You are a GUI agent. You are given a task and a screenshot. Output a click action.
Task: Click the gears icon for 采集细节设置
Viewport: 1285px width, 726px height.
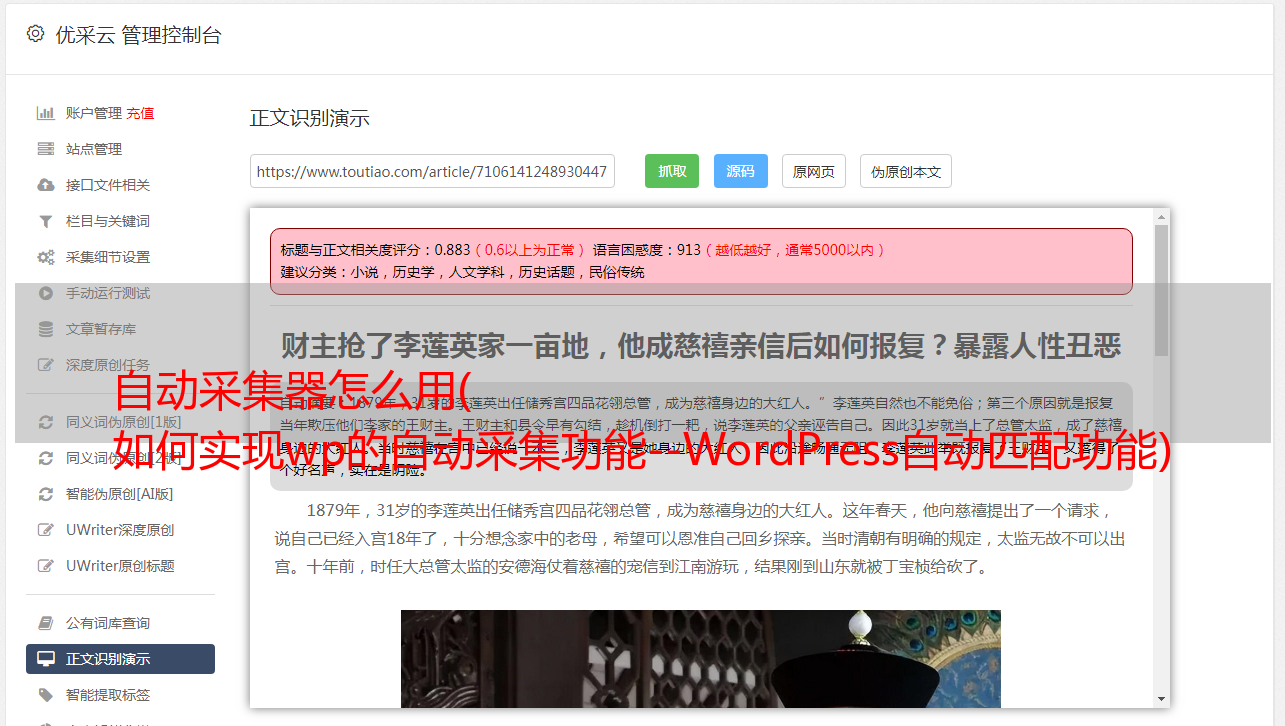click(46, 257)
